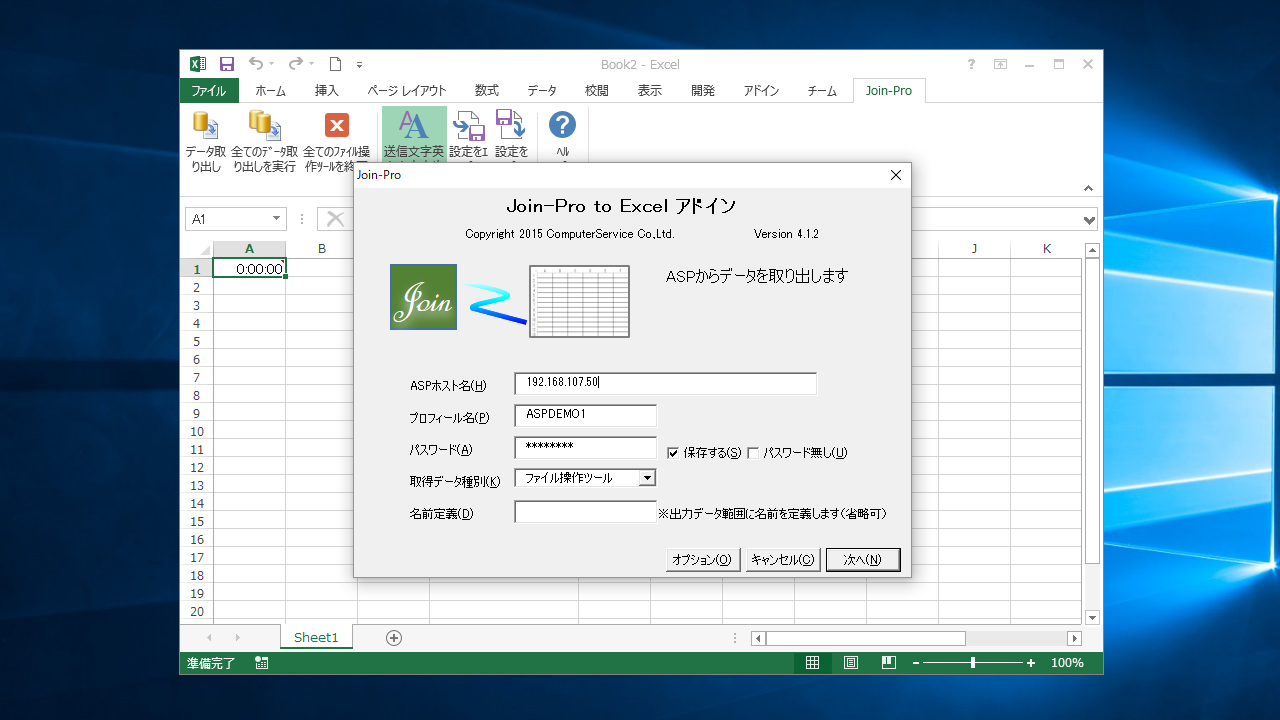
Task: Switch to the チーム tab
Action: [x=822, y=90]
